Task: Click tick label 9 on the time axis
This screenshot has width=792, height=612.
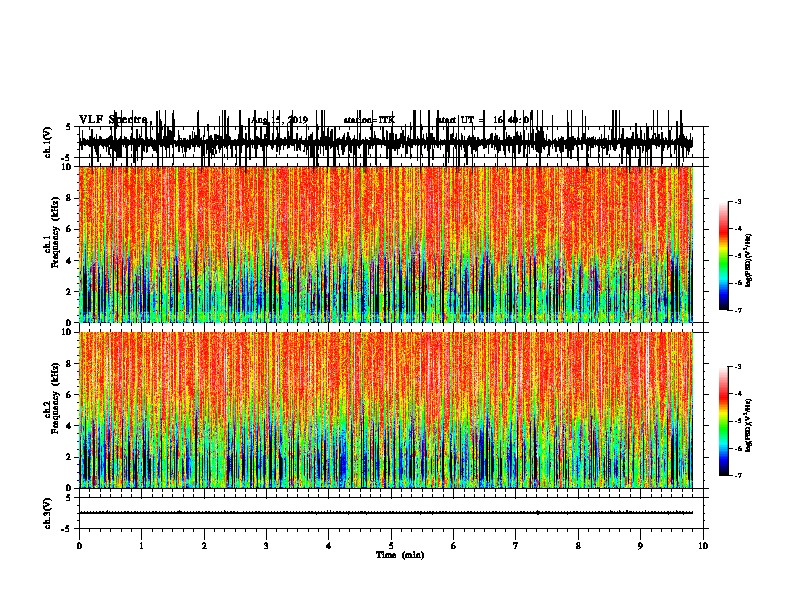Action: point(640,546)
